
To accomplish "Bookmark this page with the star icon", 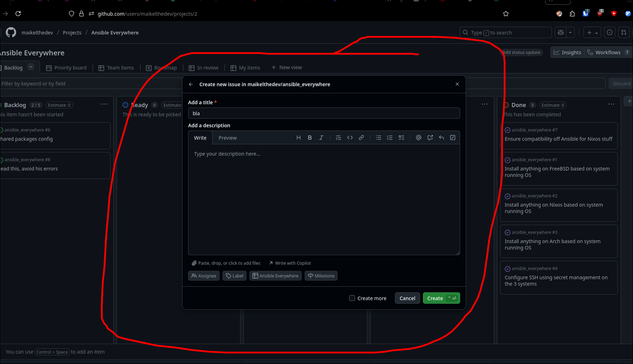I will [x=505, y=13].
